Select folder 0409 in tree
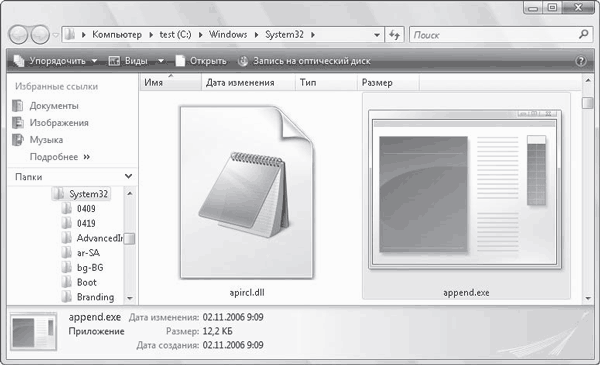The height and width of the screenshot is (365, 600). (86, 209)
